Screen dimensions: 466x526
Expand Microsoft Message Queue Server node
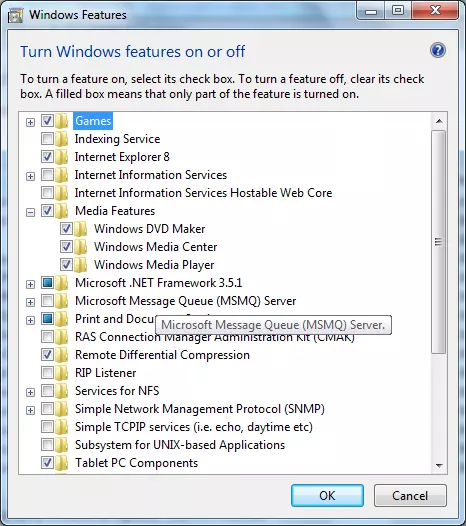(30, 302)
